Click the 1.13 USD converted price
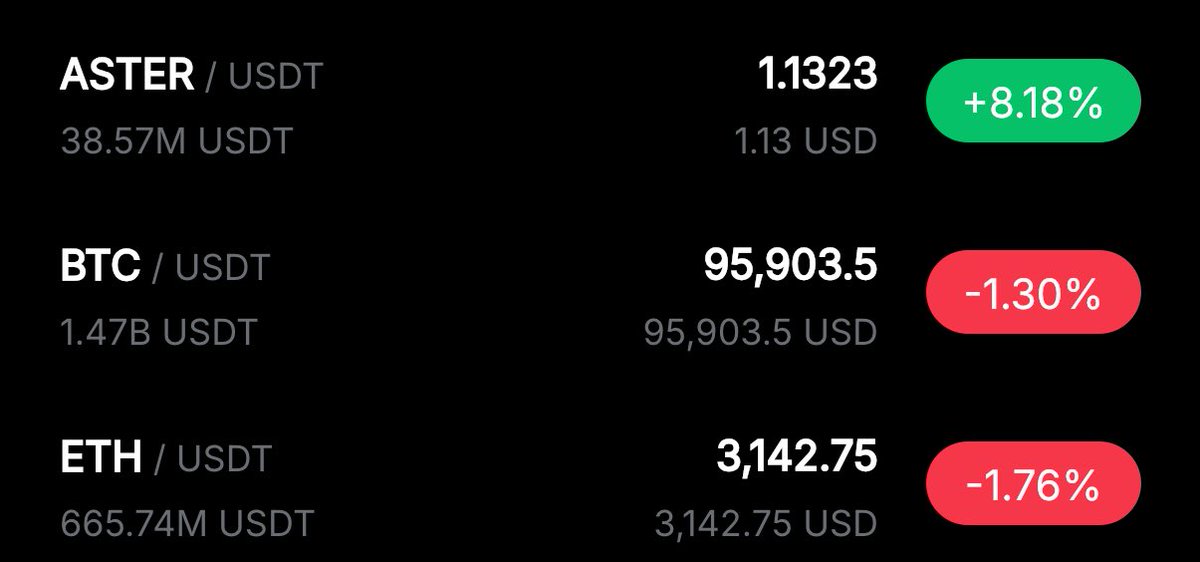Image resolution: width=1200 pixels, height=562 pixels. click(x=806, y=141)
